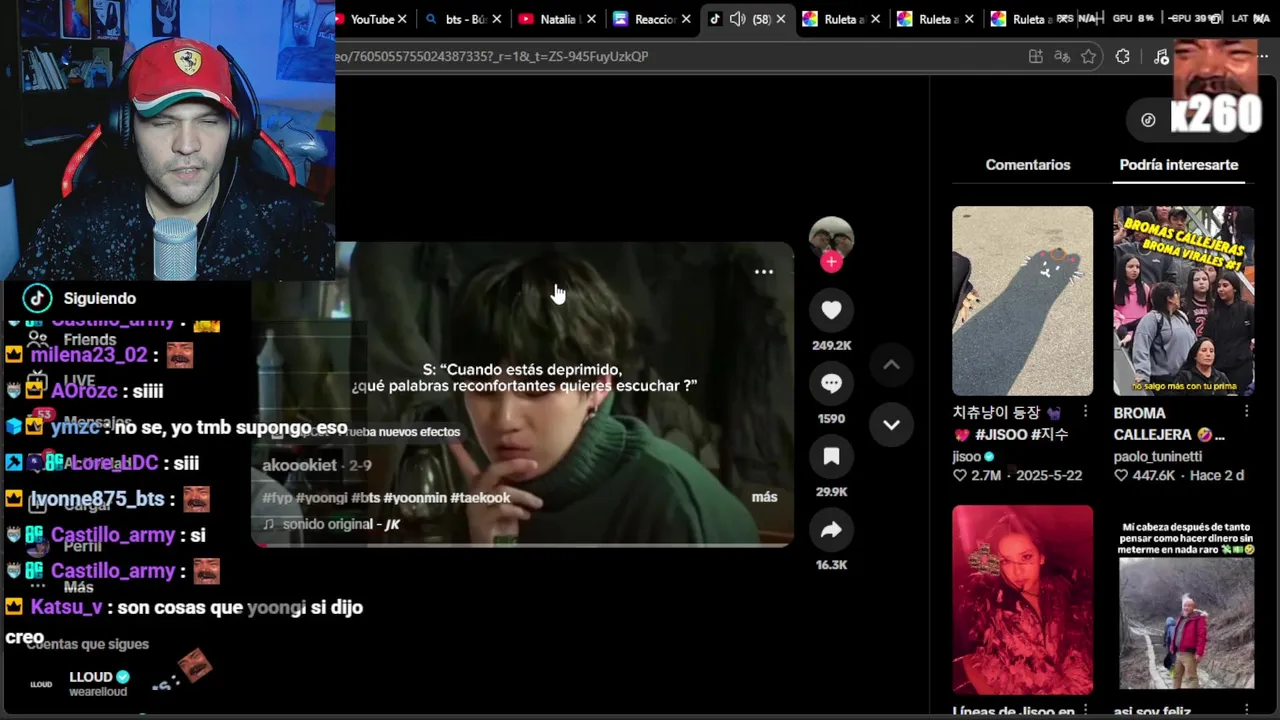
Task: Open the Friends sidebar item
Action: (x=90, y=340)
